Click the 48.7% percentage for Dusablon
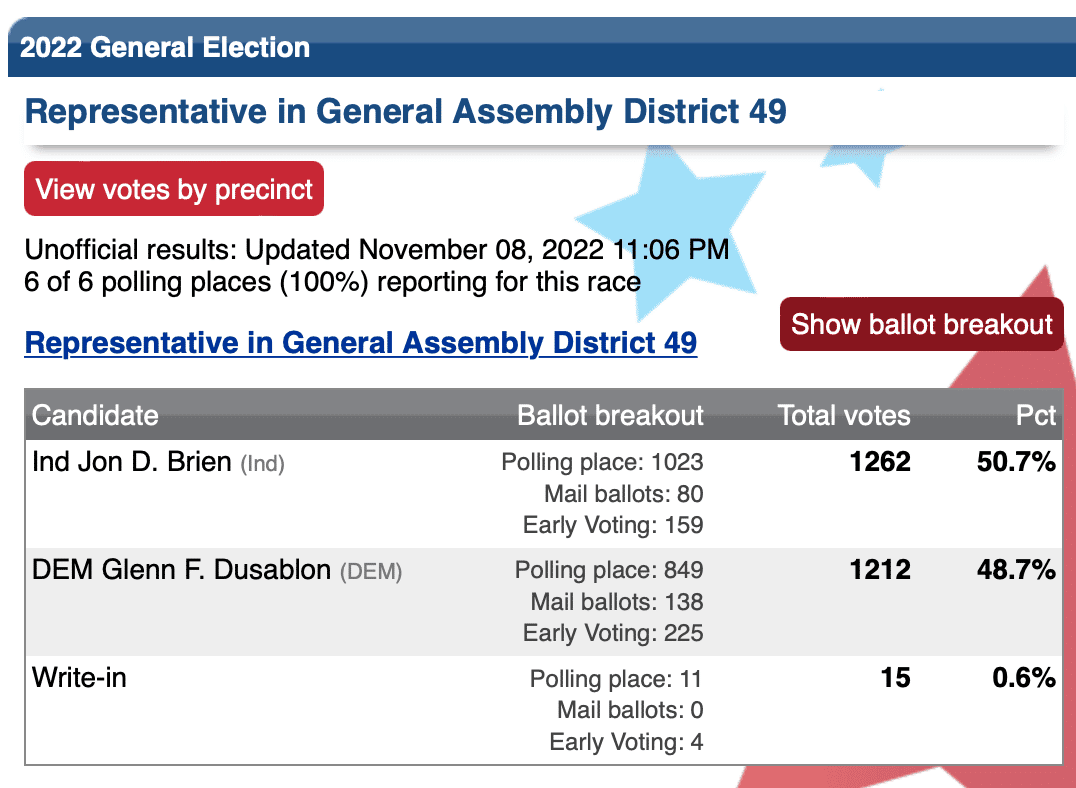Image resolution: width=1076 pixels, height=788 pixels. [1016, 570]
